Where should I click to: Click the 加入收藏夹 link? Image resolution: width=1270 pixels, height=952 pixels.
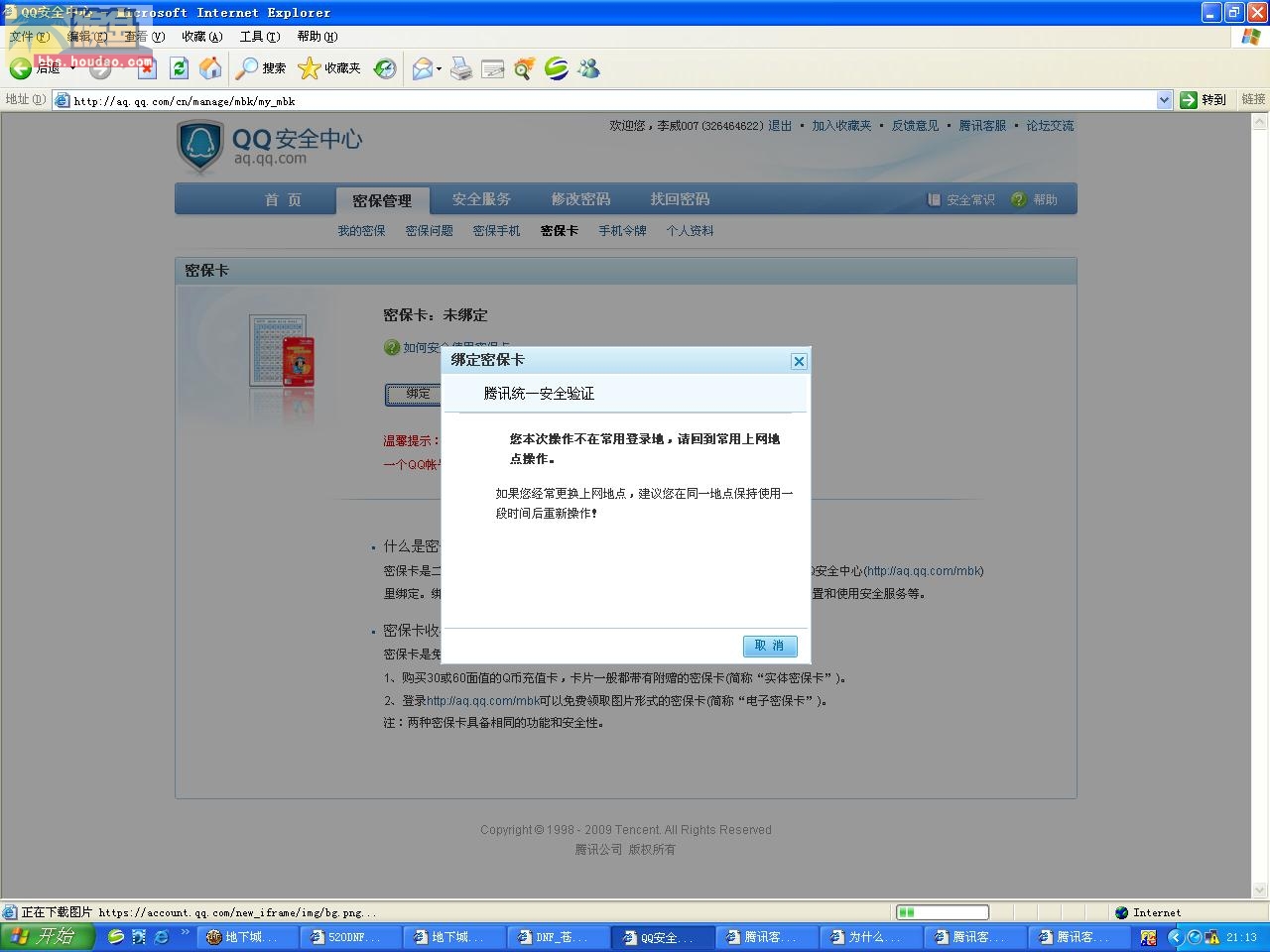tap(841, 126)
